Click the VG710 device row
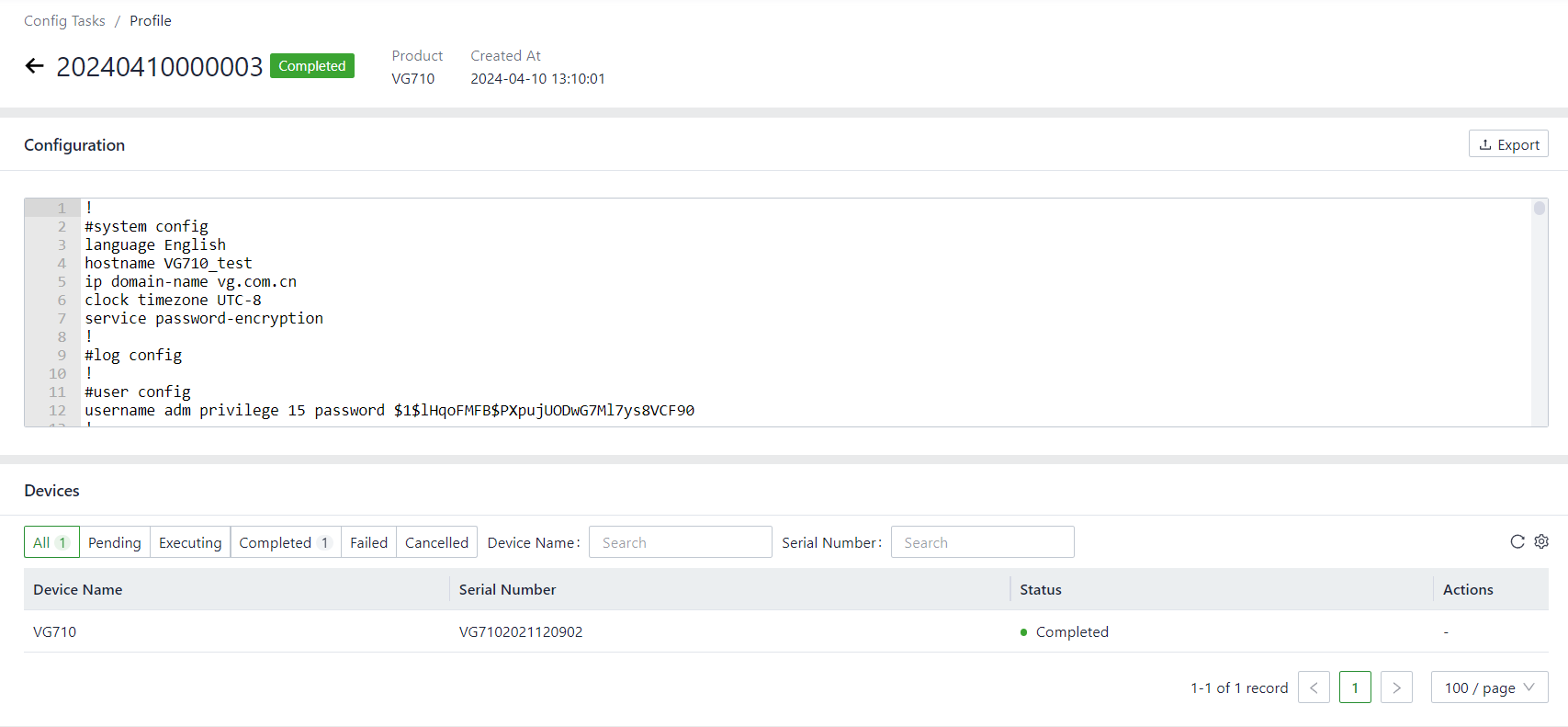 [55, 631]
